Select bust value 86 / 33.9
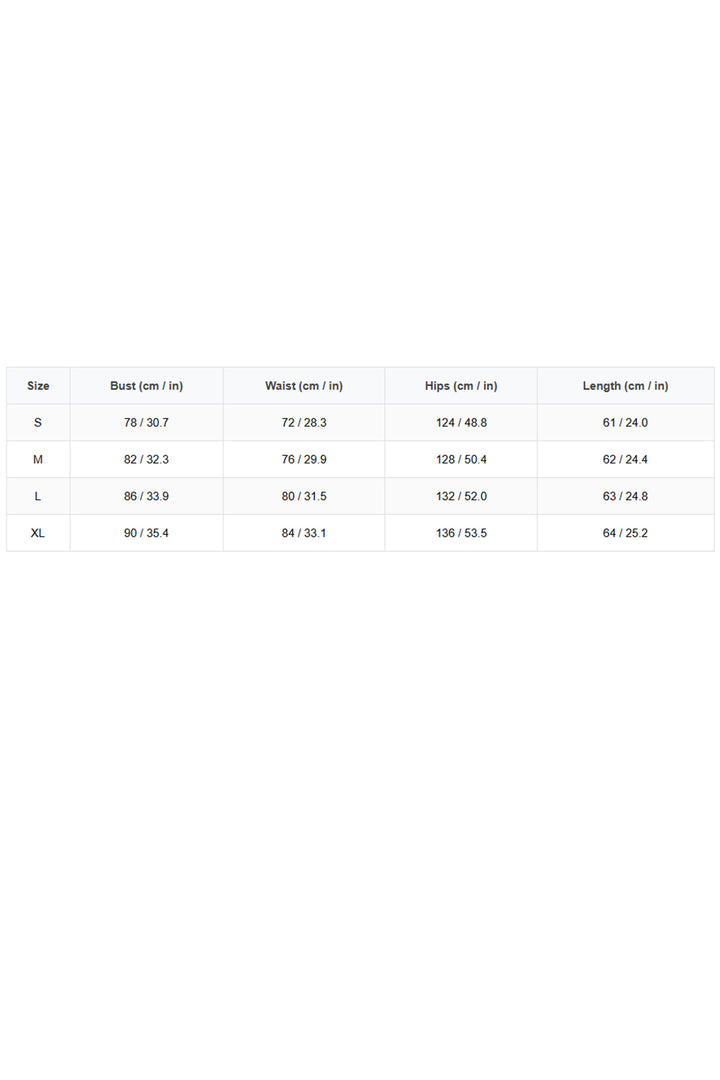The height and width of the screenshot is (1080, 720). click(146, 496)
